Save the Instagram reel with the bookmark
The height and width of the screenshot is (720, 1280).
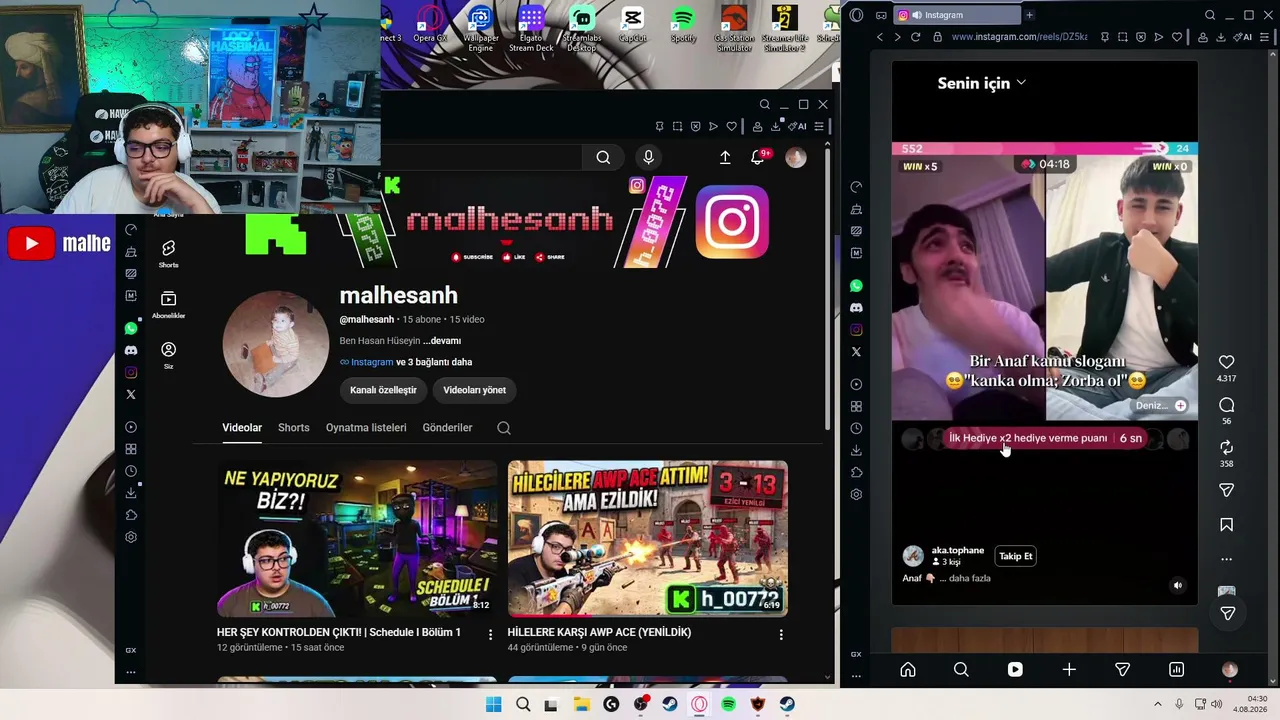tap(1226, 525)
